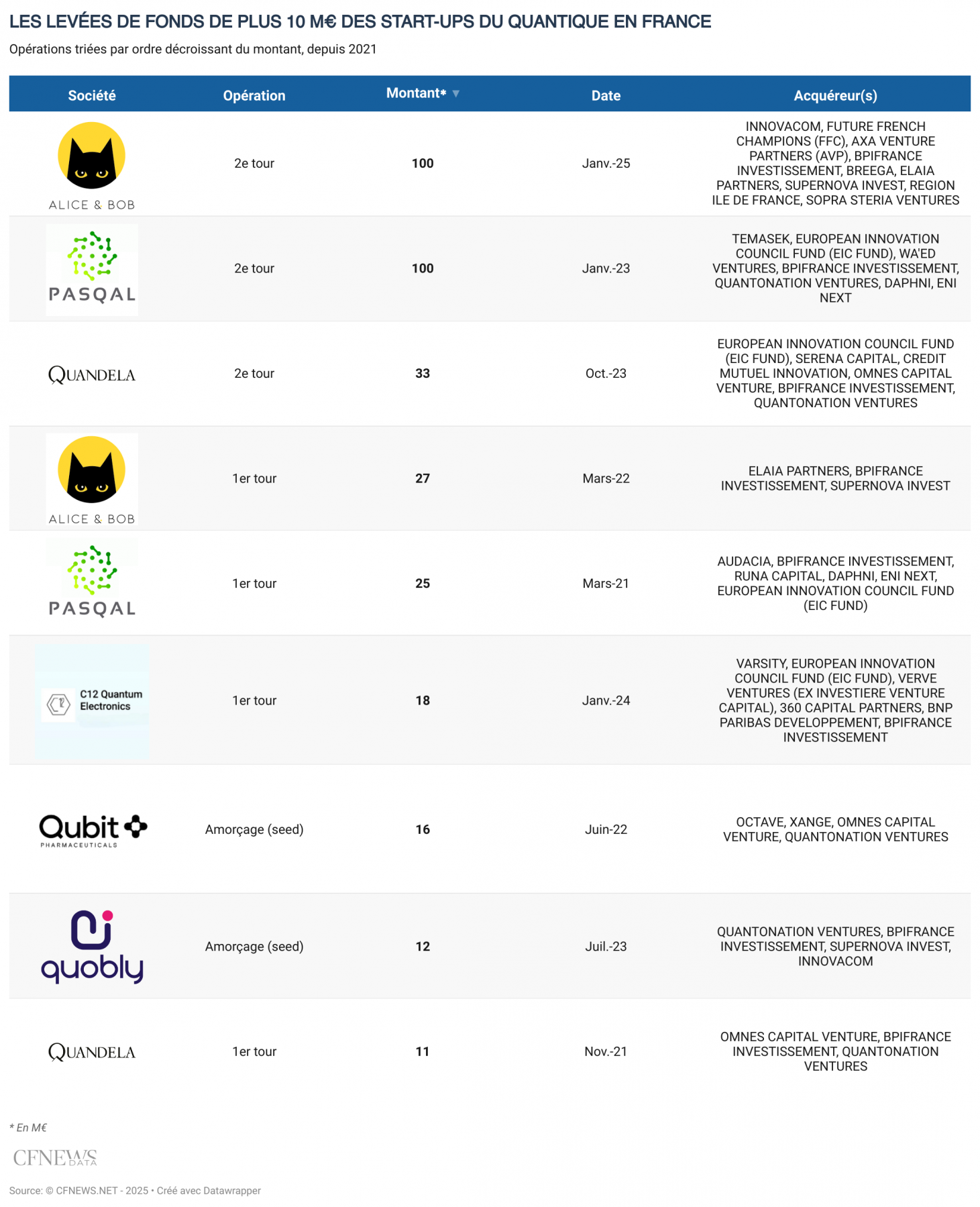This screenshot has height=1207, width=980.
Task: Click the Quandela logo in the Oct.-23 row
Action: coord(92,374)
